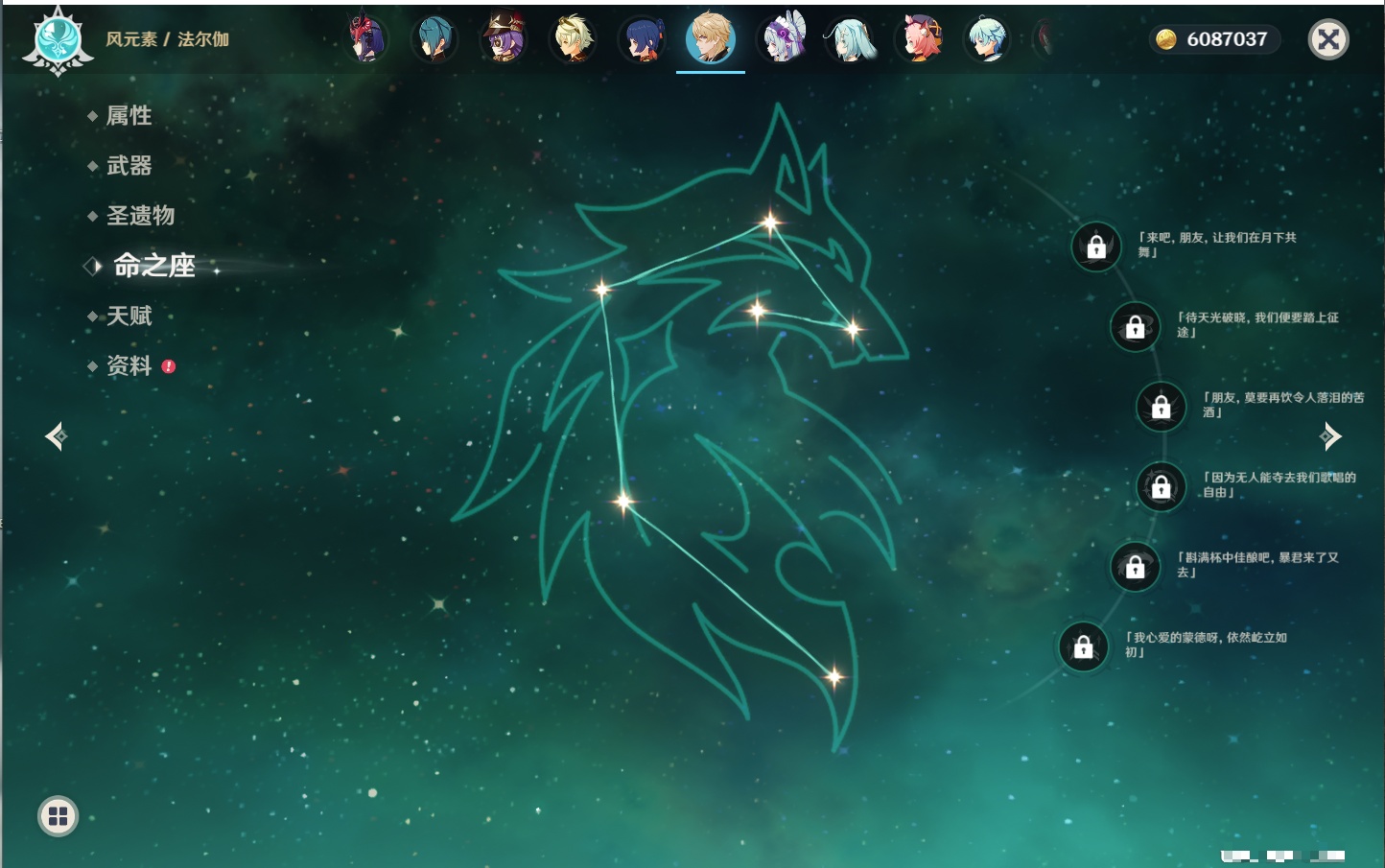Viewport: 1385px width, 868px height.
Task: Select the dark blue-haired character with bun
Action: pyautogui.click(x=642, y=39)
